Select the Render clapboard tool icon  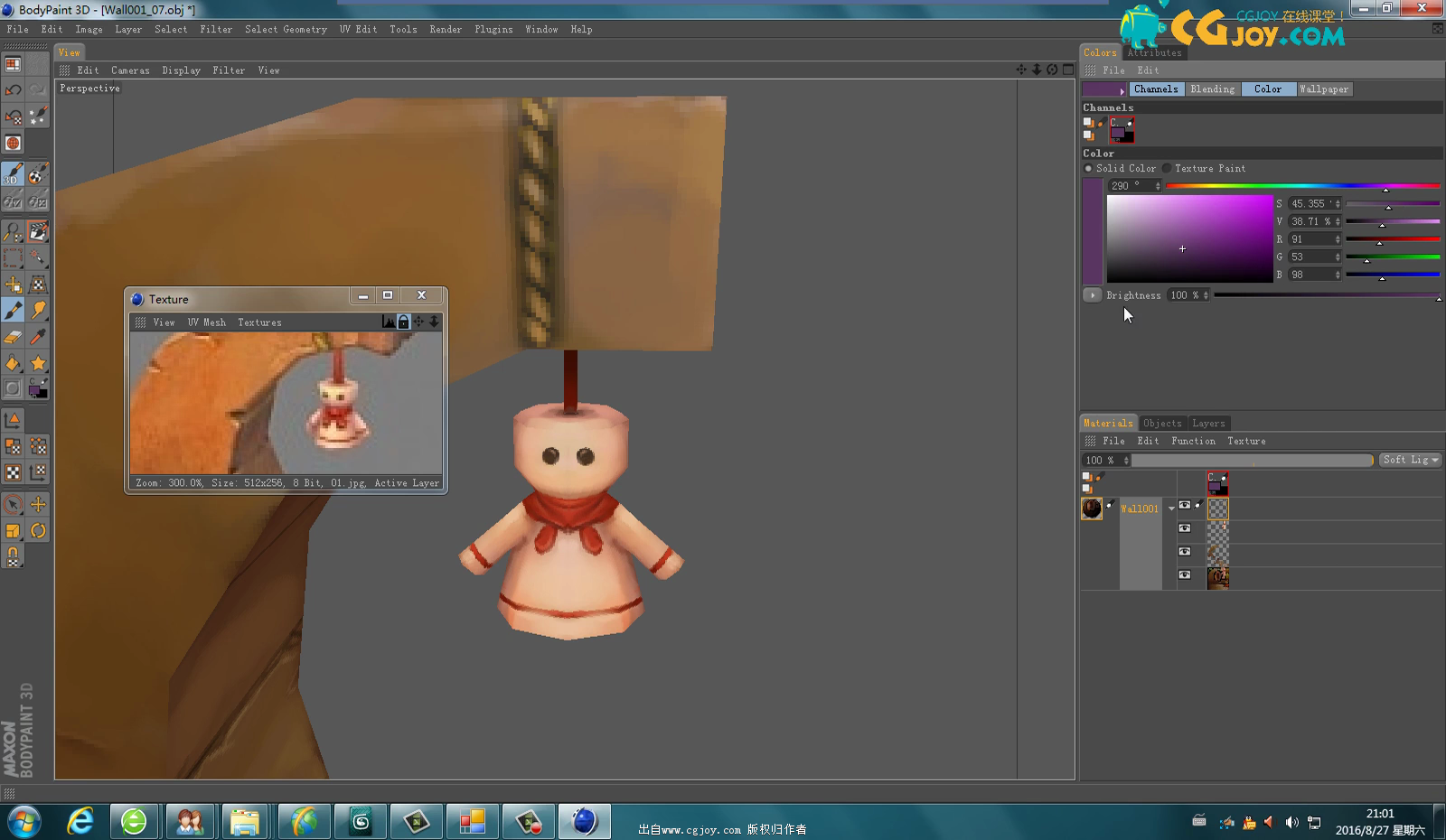click(38, 232)
